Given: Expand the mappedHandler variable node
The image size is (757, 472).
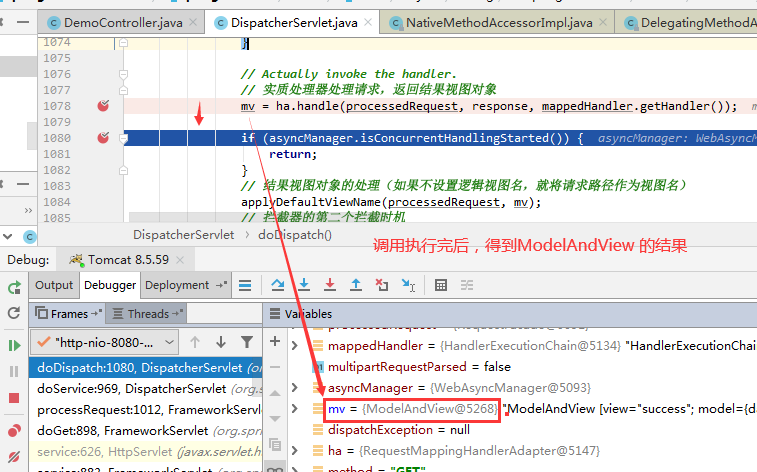Looking at the screenshot, I should (294, 346).
